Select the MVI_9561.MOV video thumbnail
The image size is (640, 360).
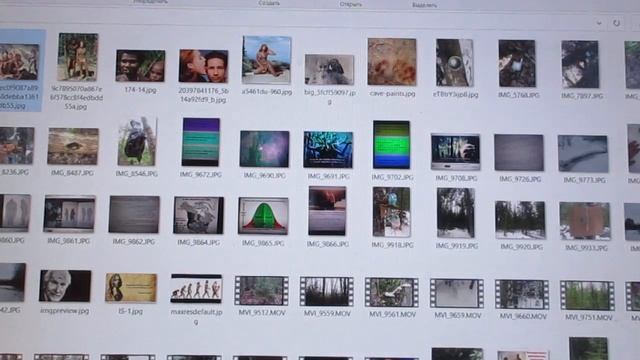(x=392, y=293)
